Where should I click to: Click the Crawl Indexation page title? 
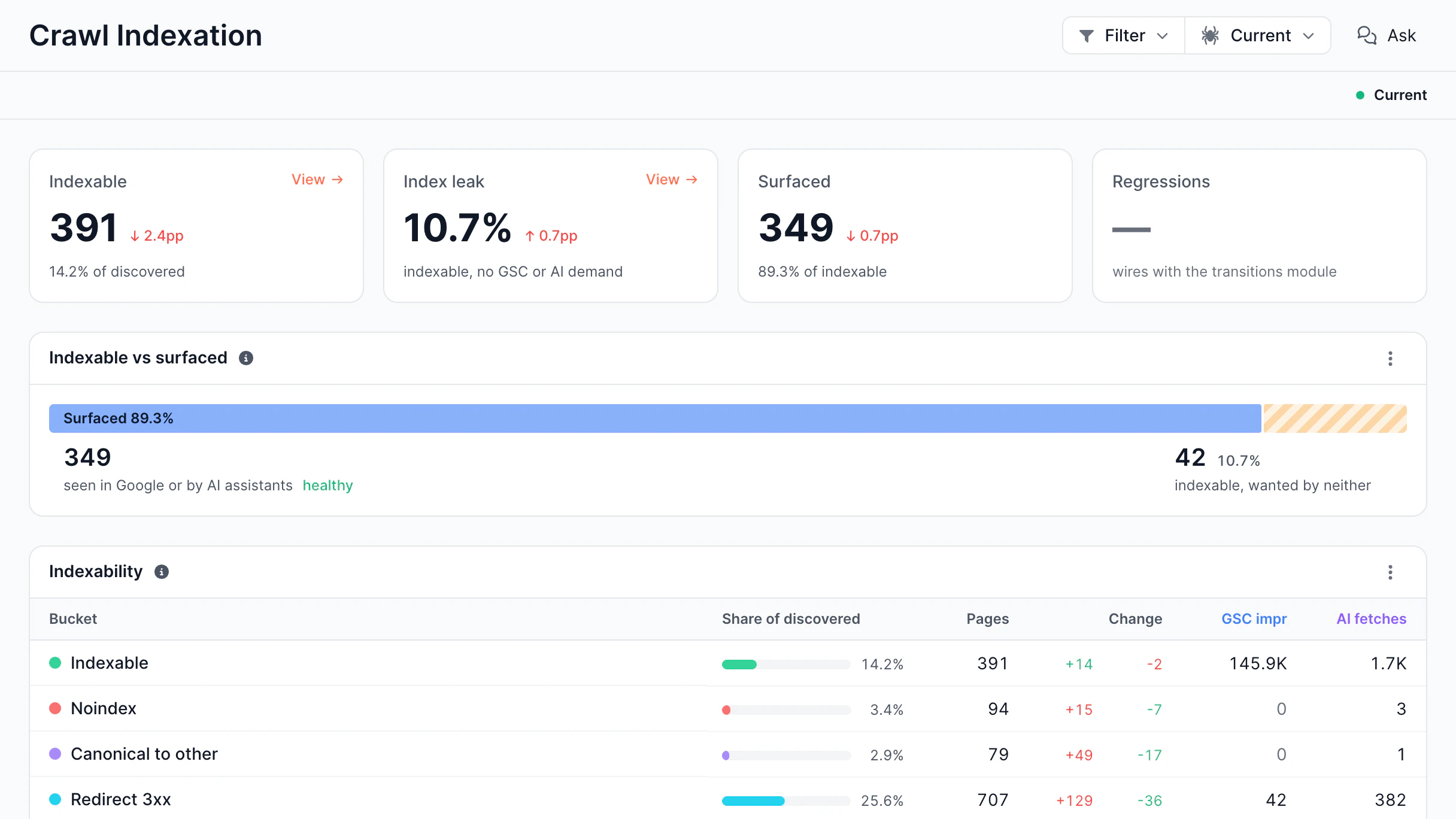145,35
